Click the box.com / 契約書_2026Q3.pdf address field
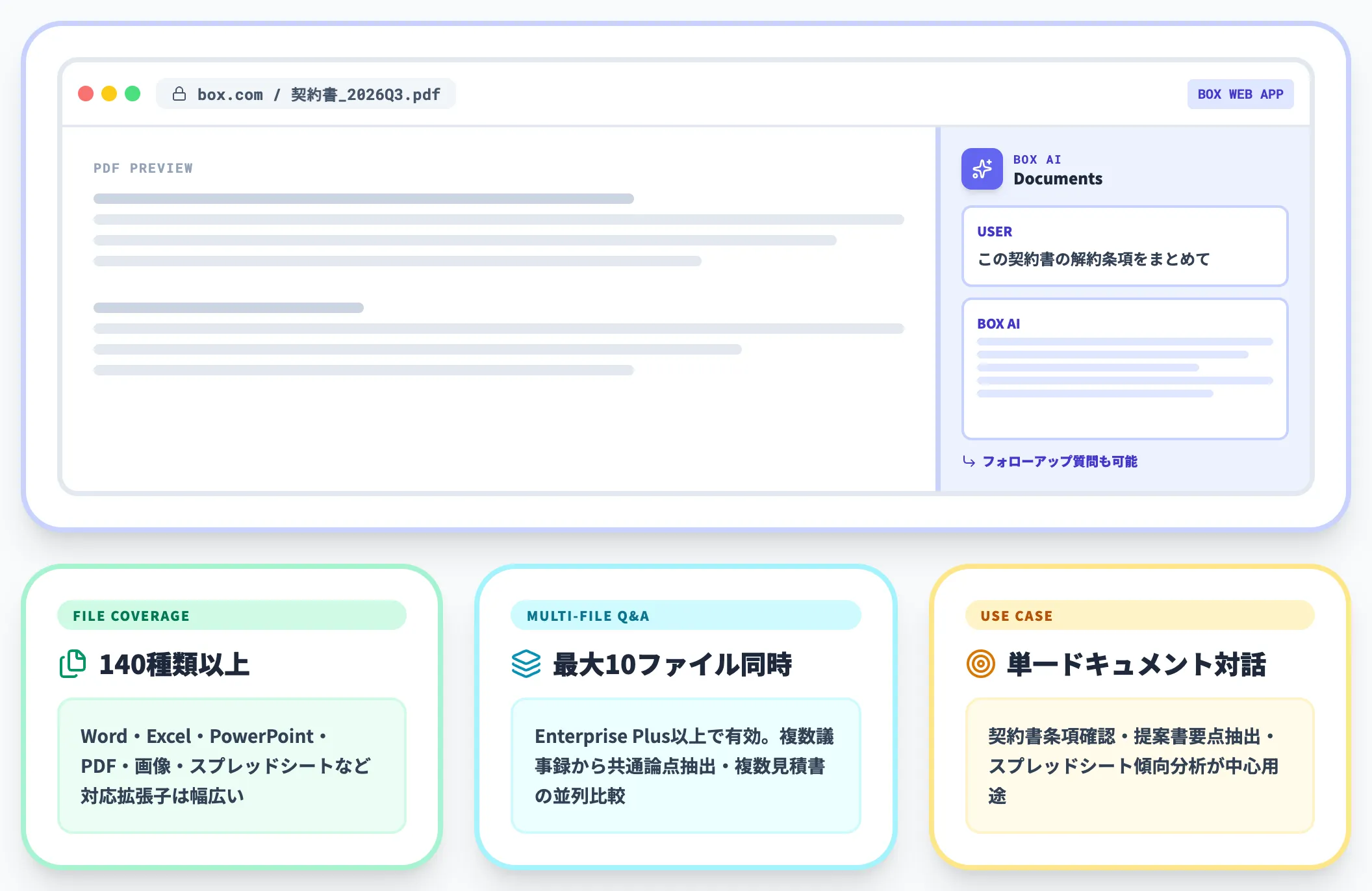Screen dimensions: 1372x891 click(x=306, y=94)
